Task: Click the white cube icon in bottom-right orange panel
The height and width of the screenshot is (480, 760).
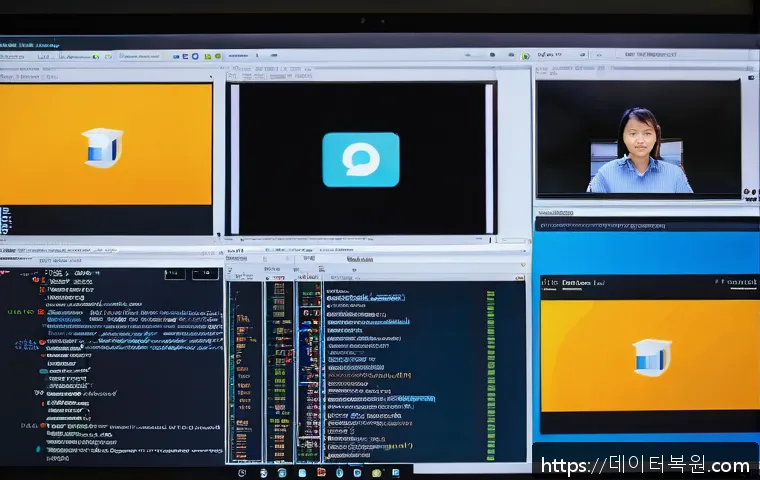Action: click(651, 356)
